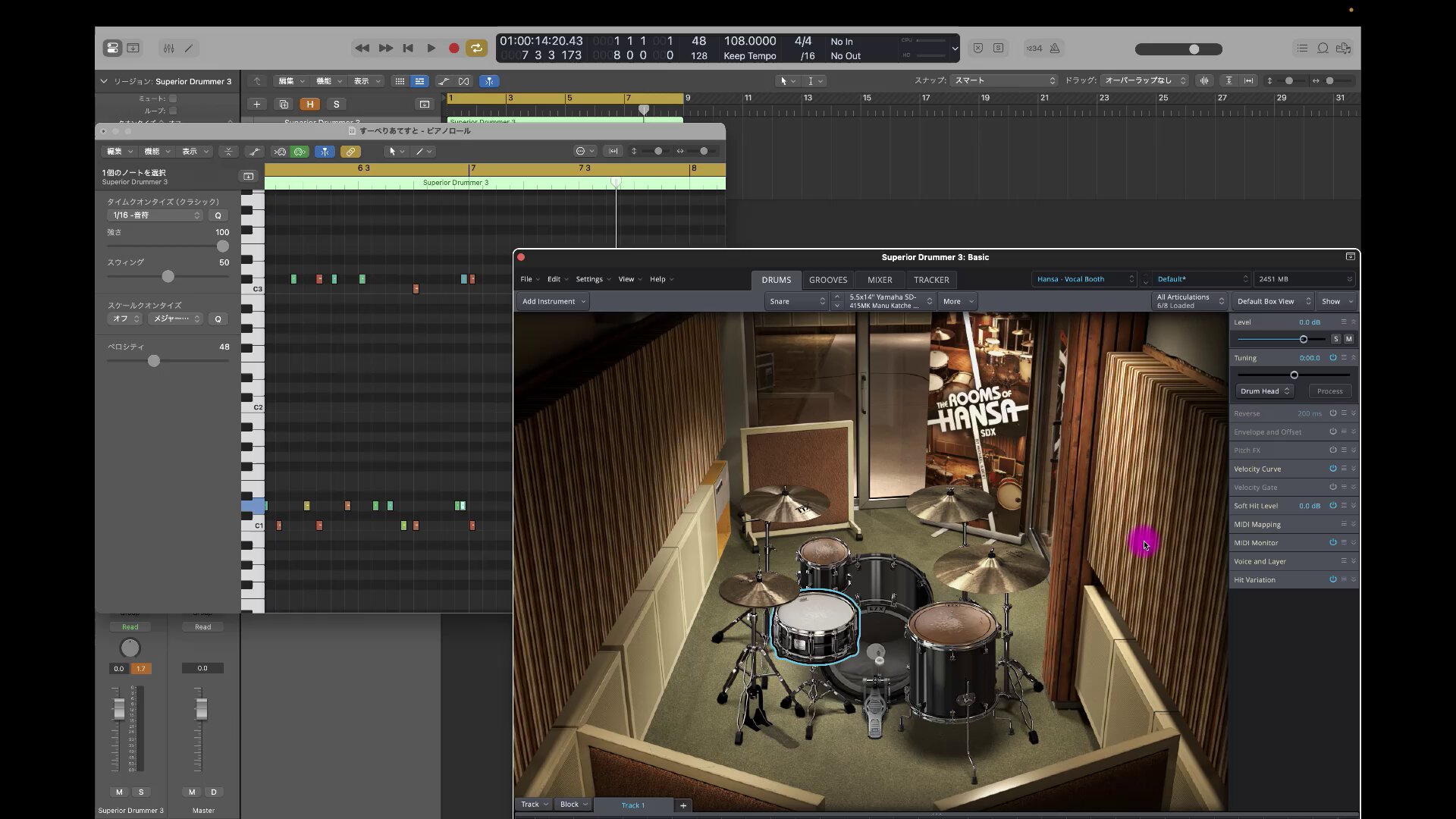Open the Loop Browser icon

point(1323,48)
